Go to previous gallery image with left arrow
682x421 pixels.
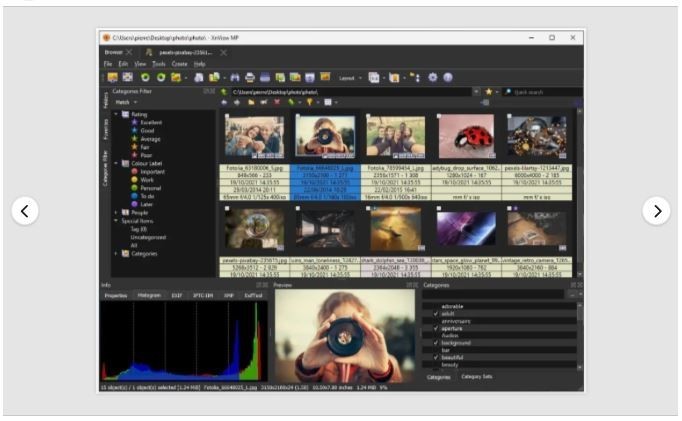pos(25,211)
